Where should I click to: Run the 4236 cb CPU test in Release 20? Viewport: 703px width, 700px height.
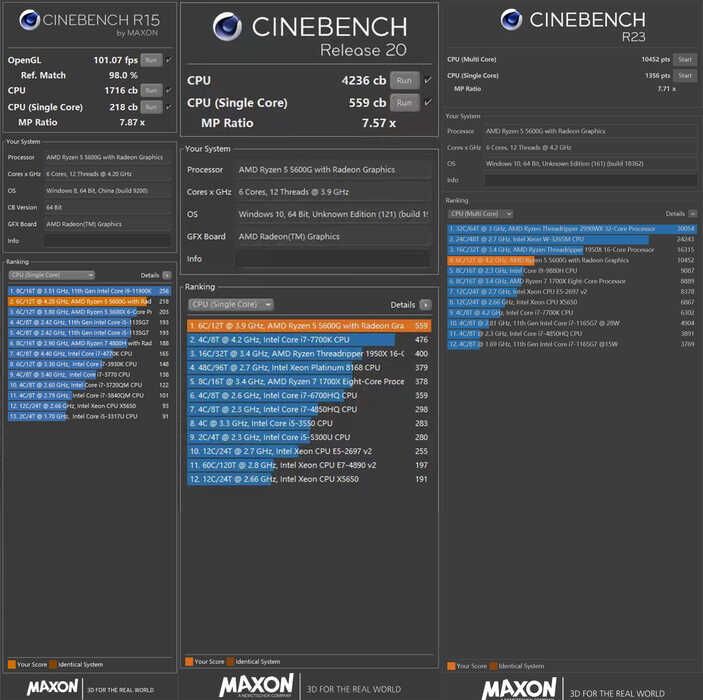404,80
